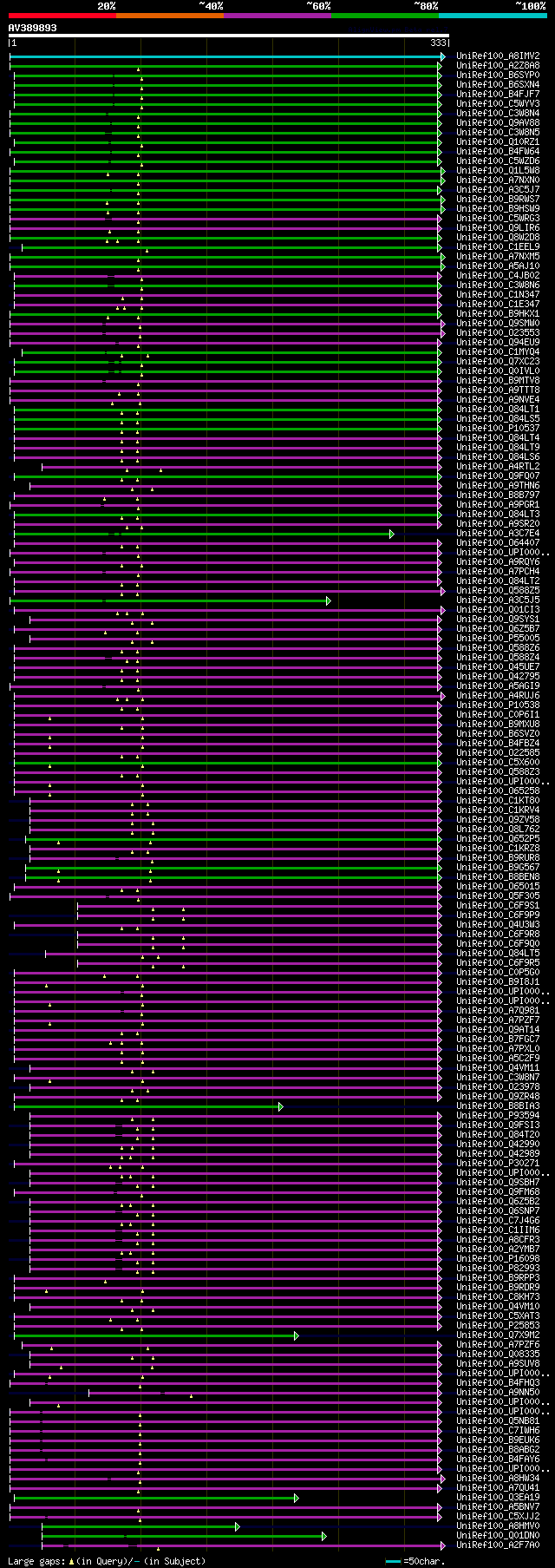The height and width of the screenshot is (1568, 555).
Task: Click the cyan alignment bar for UniRef100_A8IMV2
Action: 225,56
